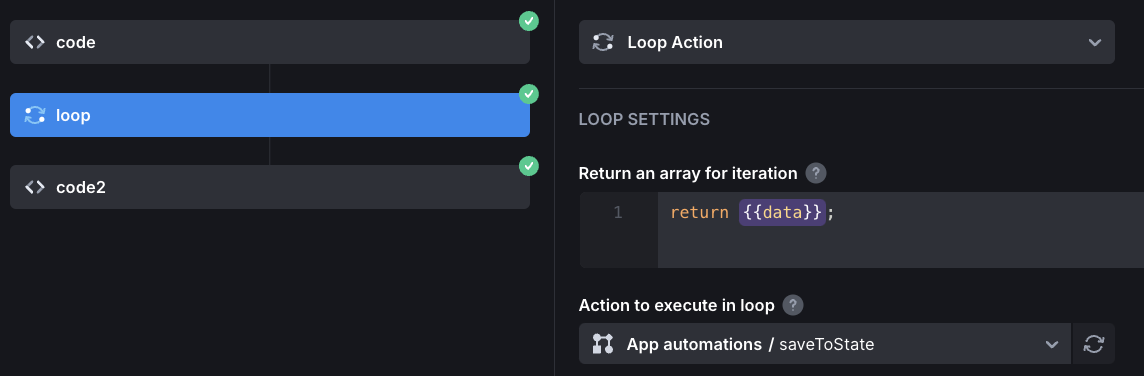The height and width of the screenshot is (376, 1144).
Task: Click the code brackets icon on code step
Action: [35, 42]
